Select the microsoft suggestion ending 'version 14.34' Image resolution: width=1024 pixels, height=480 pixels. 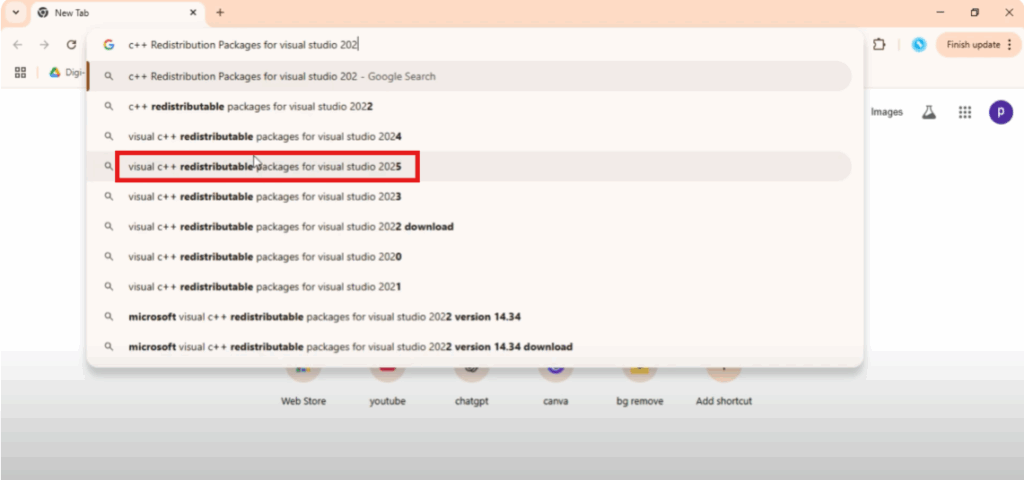point(470,317)
